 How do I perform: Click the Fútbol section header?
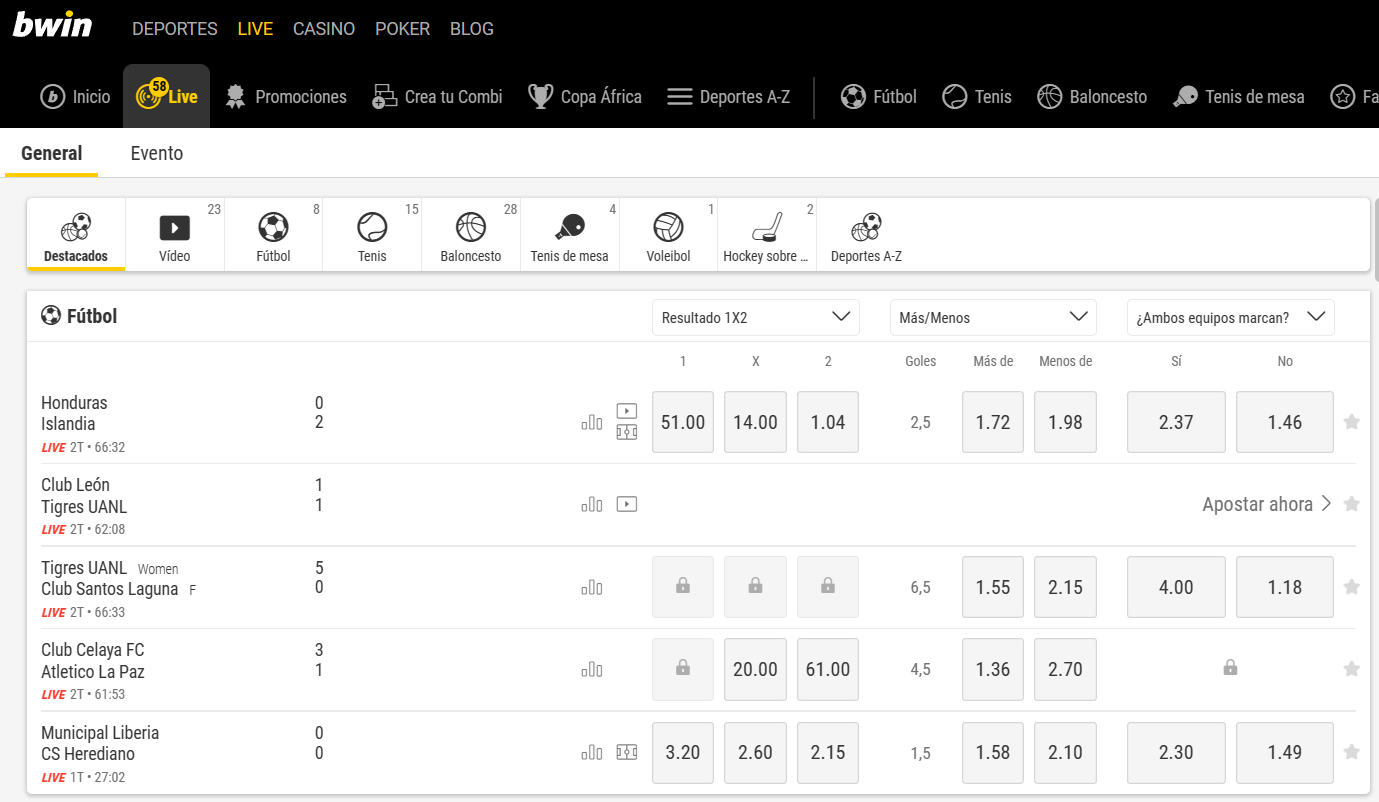point(79,316)
